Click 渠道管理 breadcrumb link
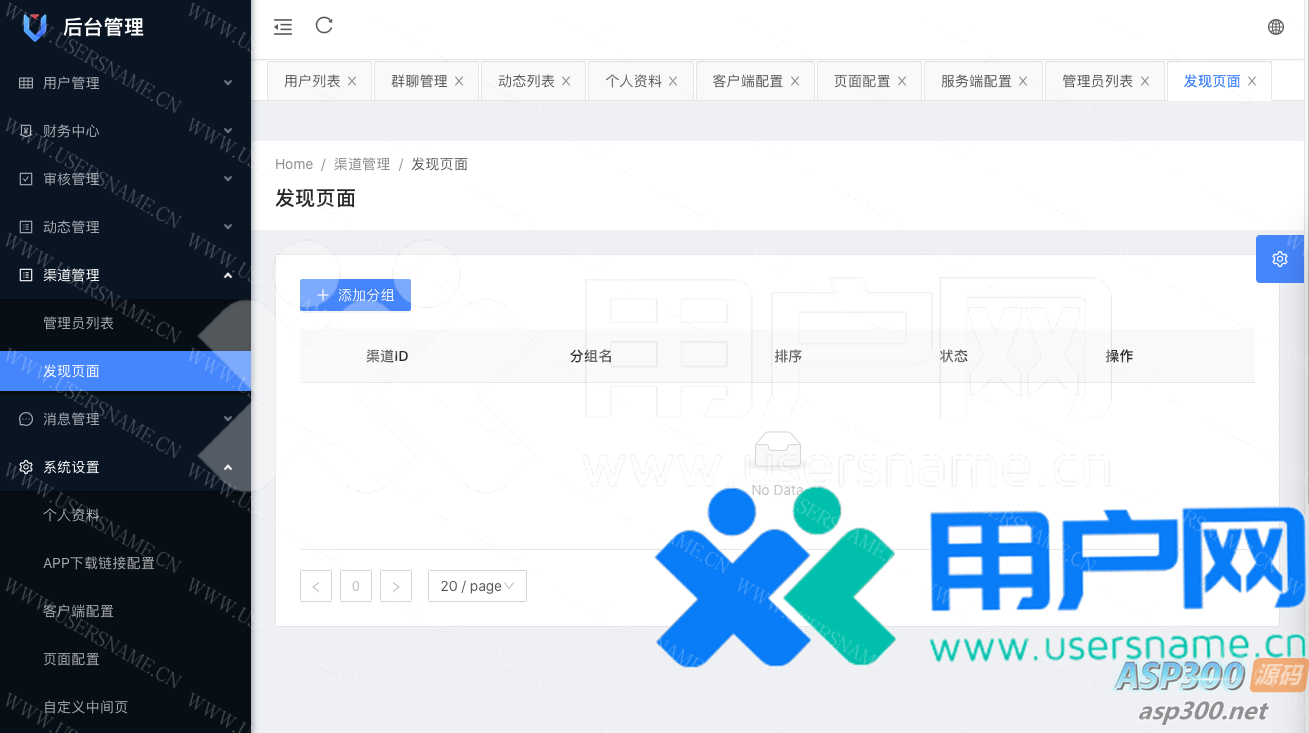1309x733 pixels. point(362,164)
